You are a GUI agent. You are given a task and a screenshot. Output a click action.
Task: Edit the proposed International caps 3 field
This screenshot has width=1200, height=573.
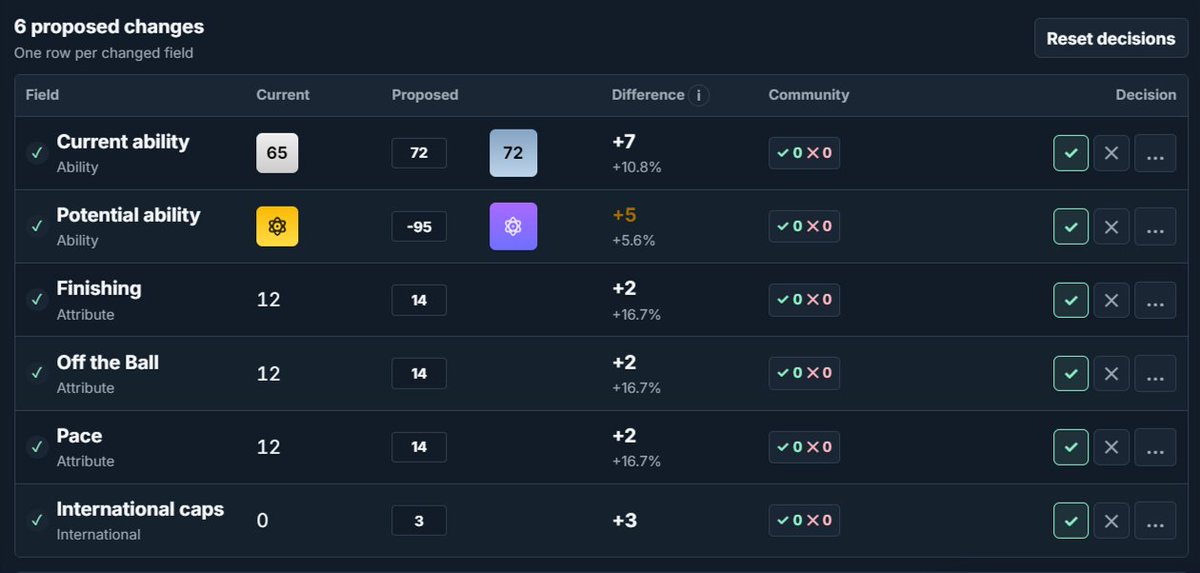419,520
